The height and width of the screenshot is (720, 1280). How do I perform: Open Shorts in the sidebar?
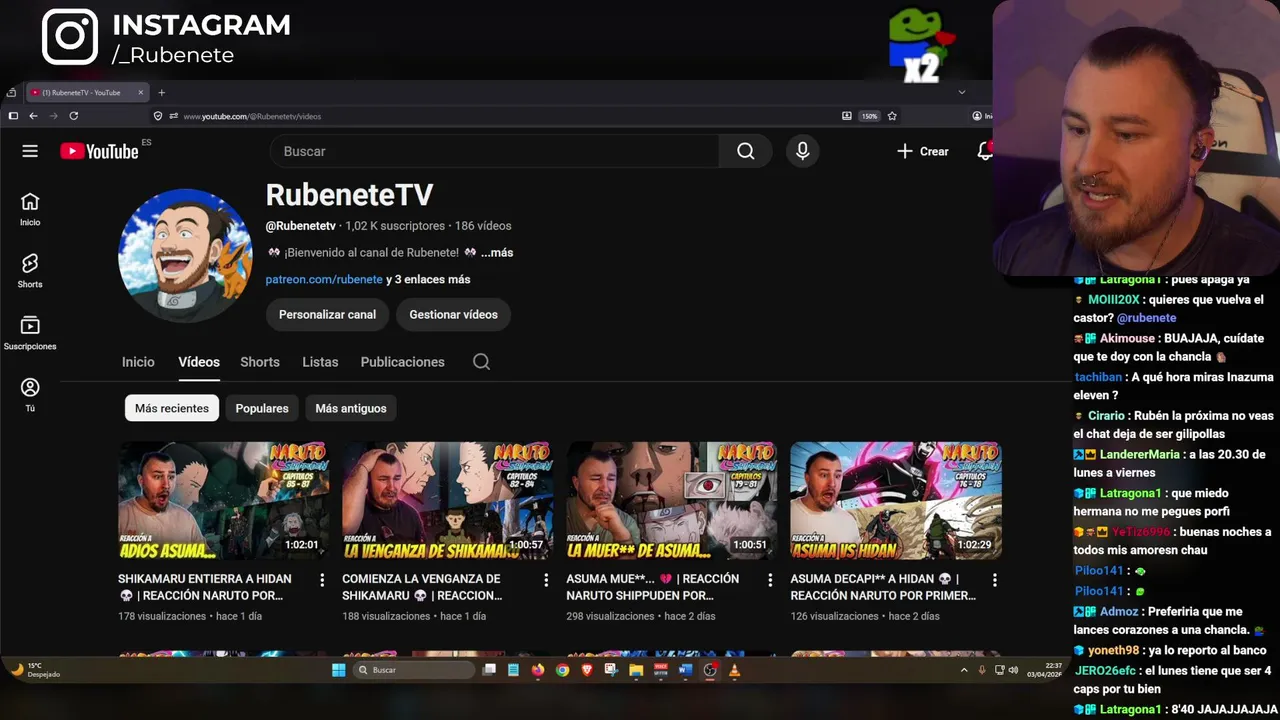click(x=30, y=271)
